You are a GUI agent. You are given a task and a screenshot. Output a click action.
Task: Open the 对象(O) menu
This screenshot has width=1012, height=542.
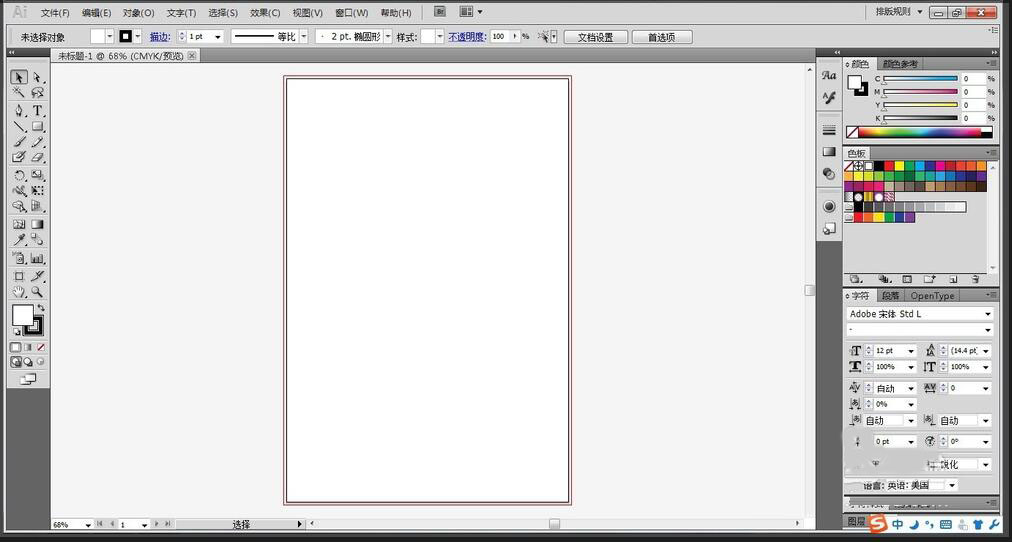[x=138, y=13]
